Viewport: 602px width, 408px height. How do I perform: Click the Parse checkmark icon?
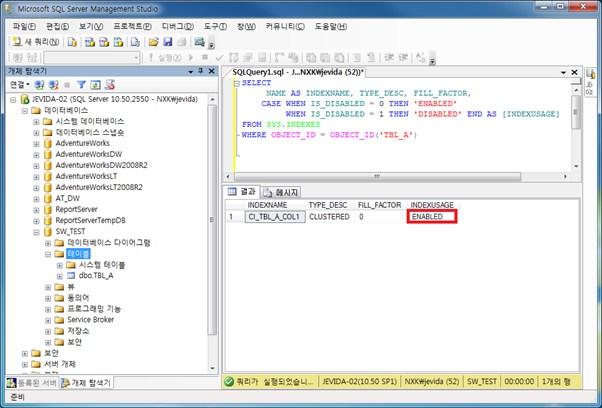219,58
